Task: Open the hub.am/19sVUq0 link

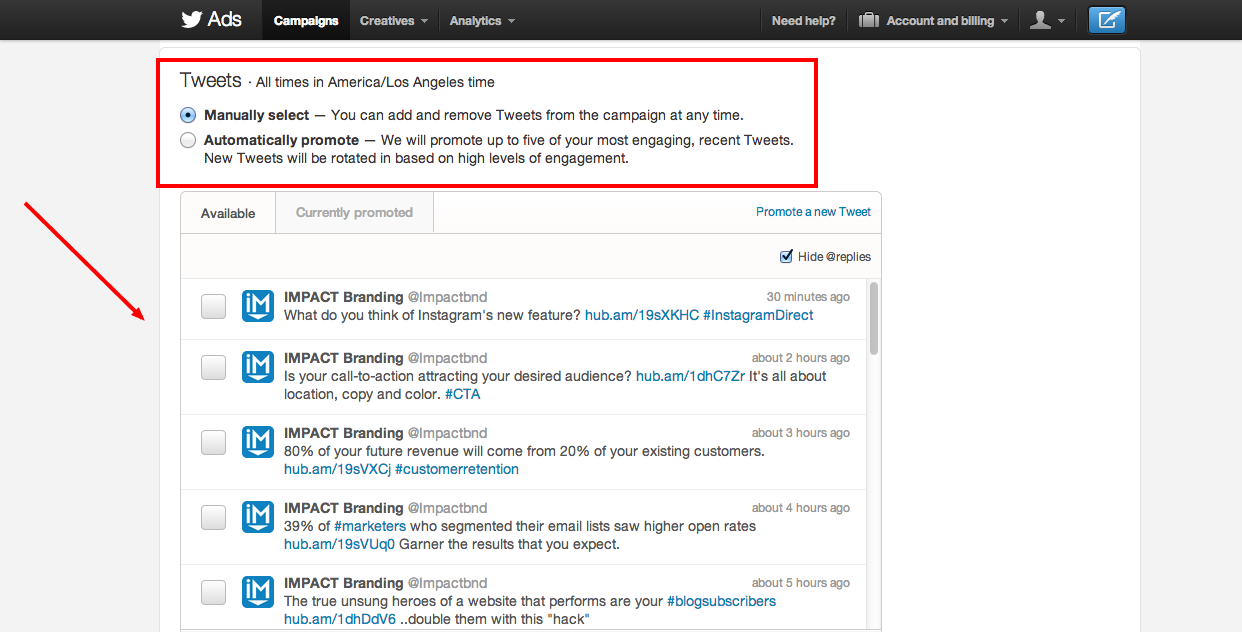Action: click(339, 544)
